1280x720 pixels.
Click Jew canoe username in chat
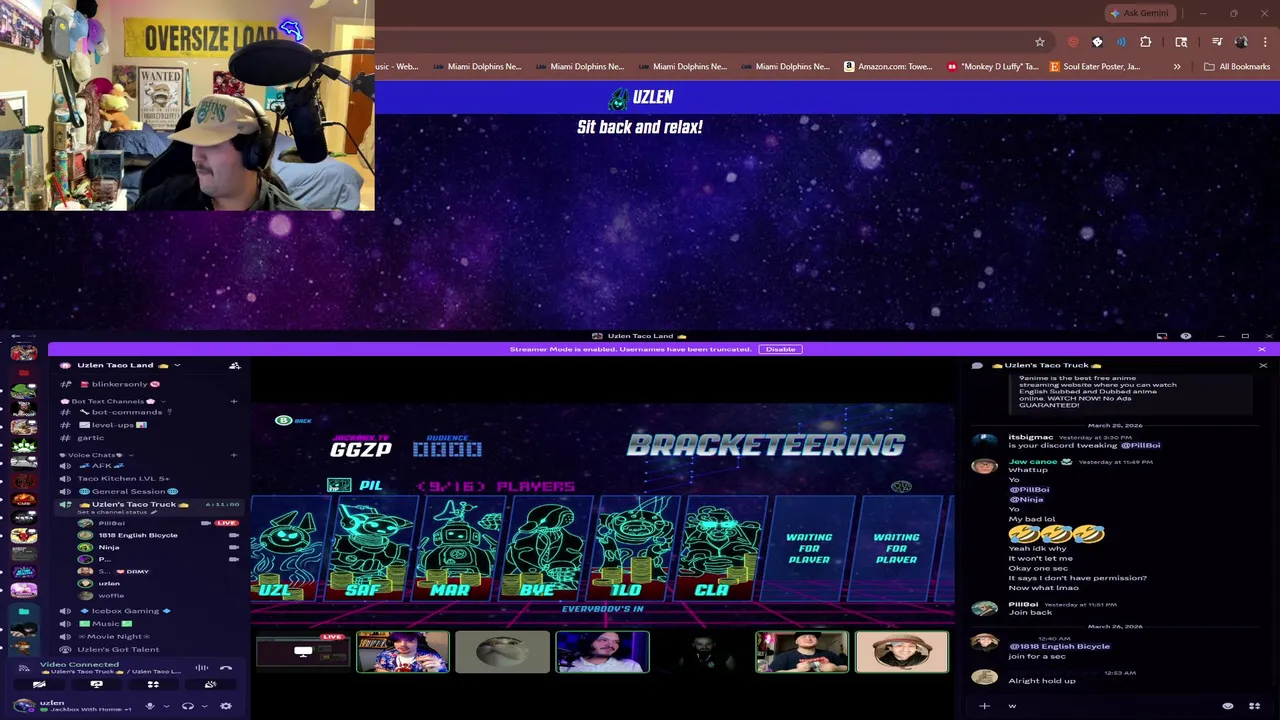1034,461
